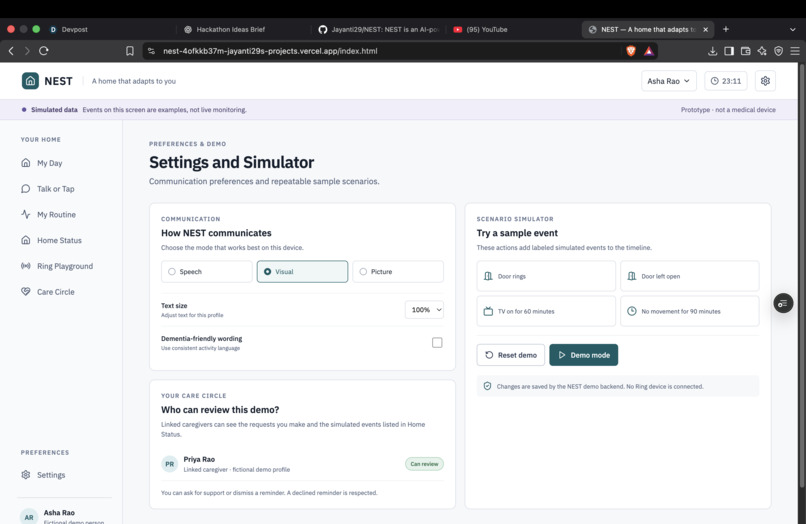Click 'Prototype - not a medical device' text
The image size is (806, 524).
click(x=728, y=110)
